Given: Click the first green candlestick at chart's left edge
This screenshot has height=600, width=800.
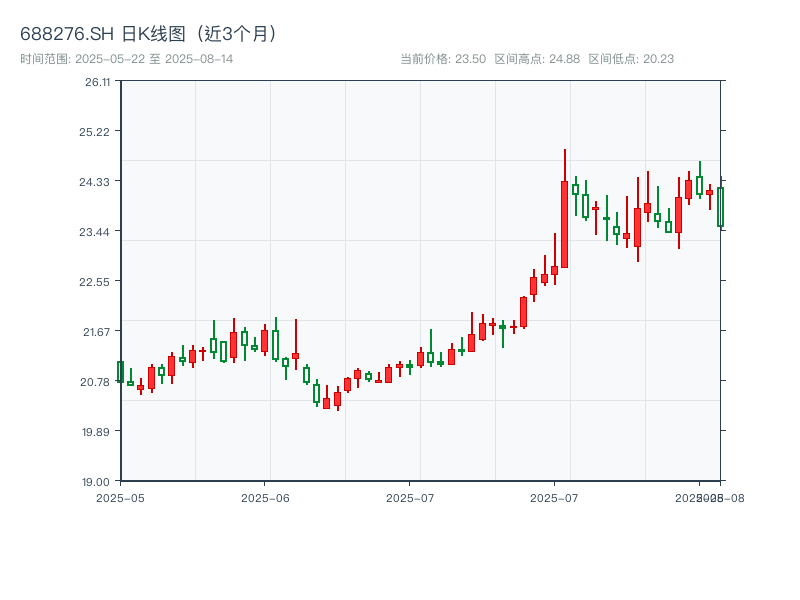Looking at the screenshot, I should pyautogui.click(x=120, y=371).
